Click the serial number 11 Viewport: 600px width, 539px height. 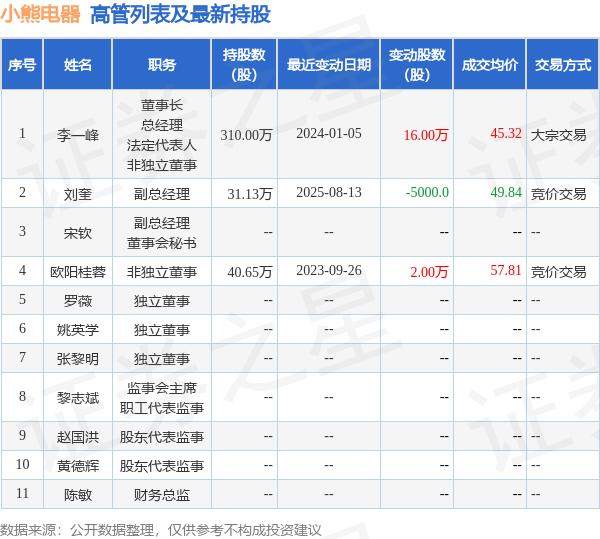[x=22, y=493]
